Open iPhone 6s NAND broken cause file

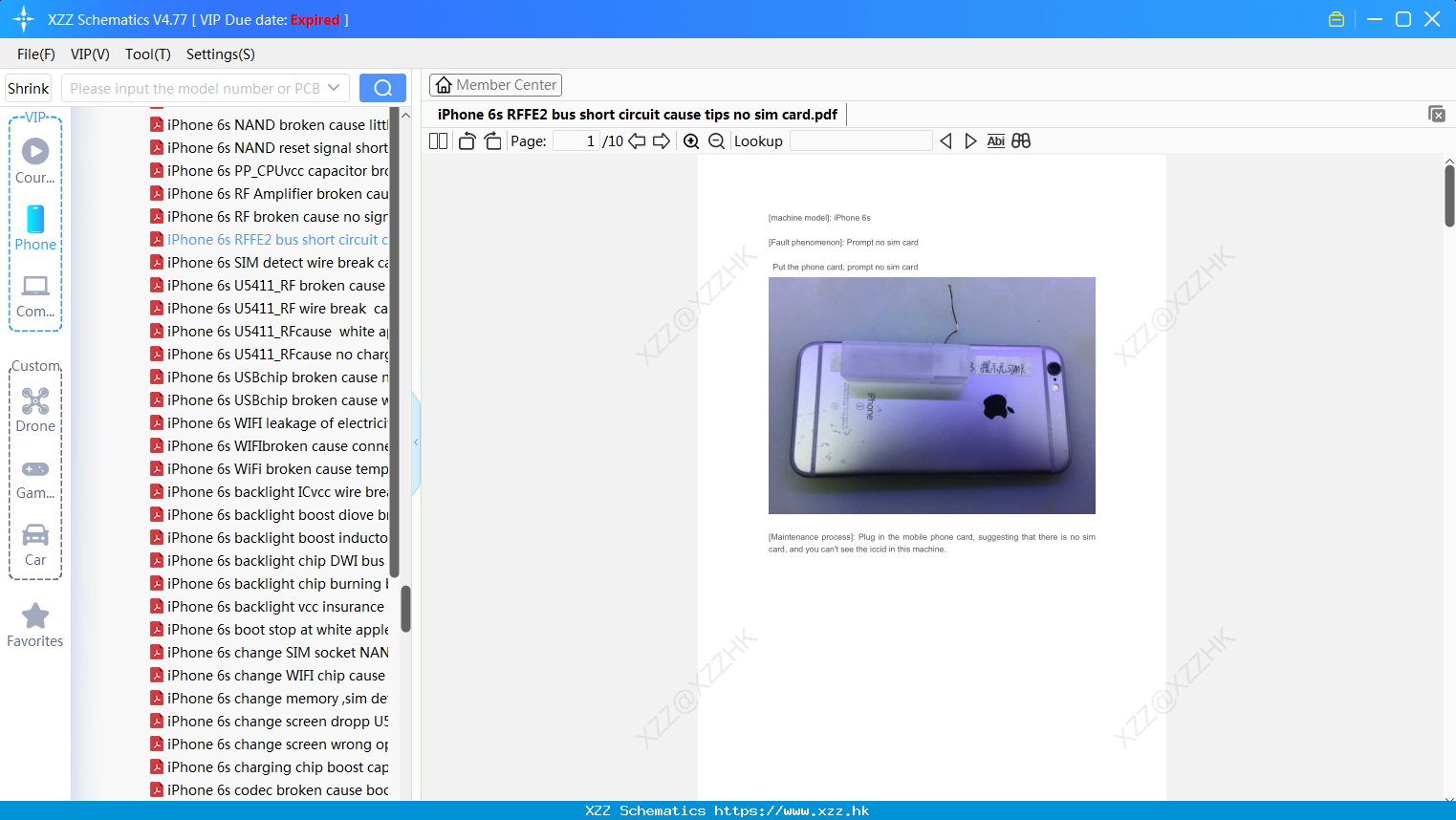pos(270,125)
